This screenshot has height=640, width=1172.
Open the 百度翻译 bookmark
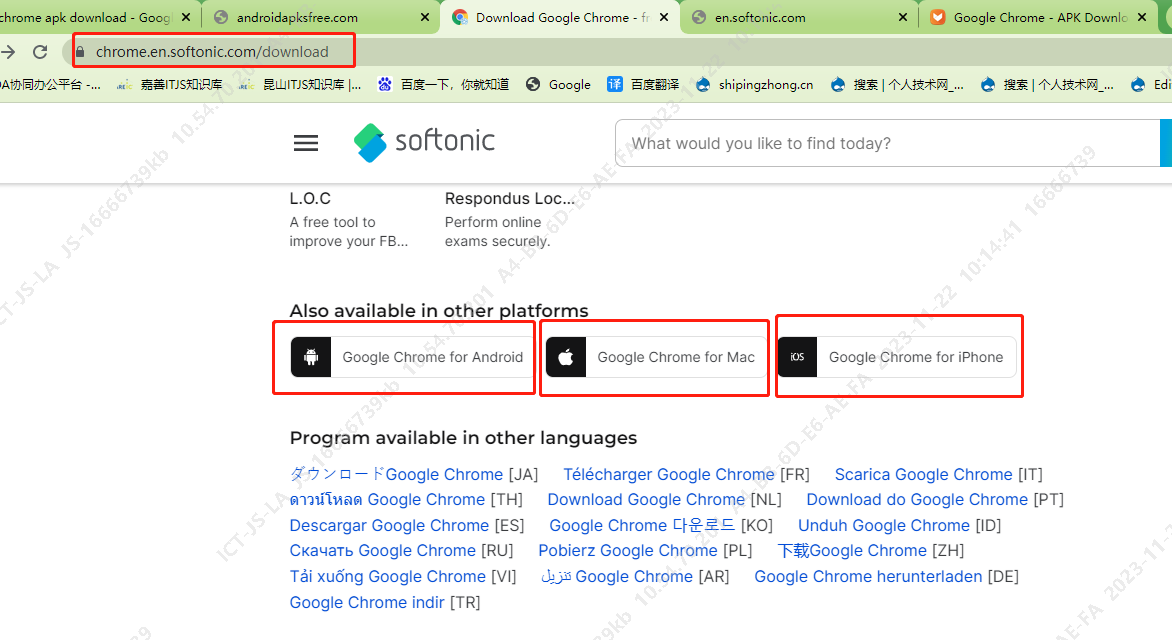click(643, 84)
